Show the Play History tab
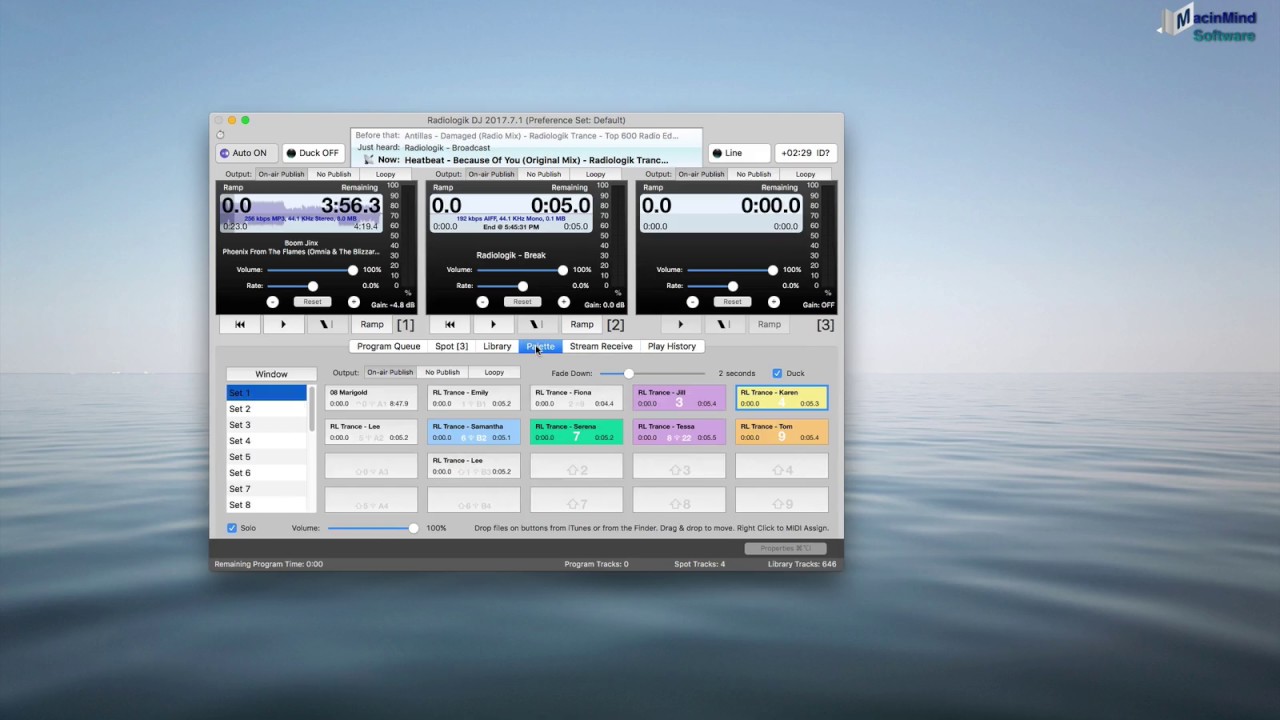Image resolution: width=1280 pixels, height=720 pixels. coord(672,346)
